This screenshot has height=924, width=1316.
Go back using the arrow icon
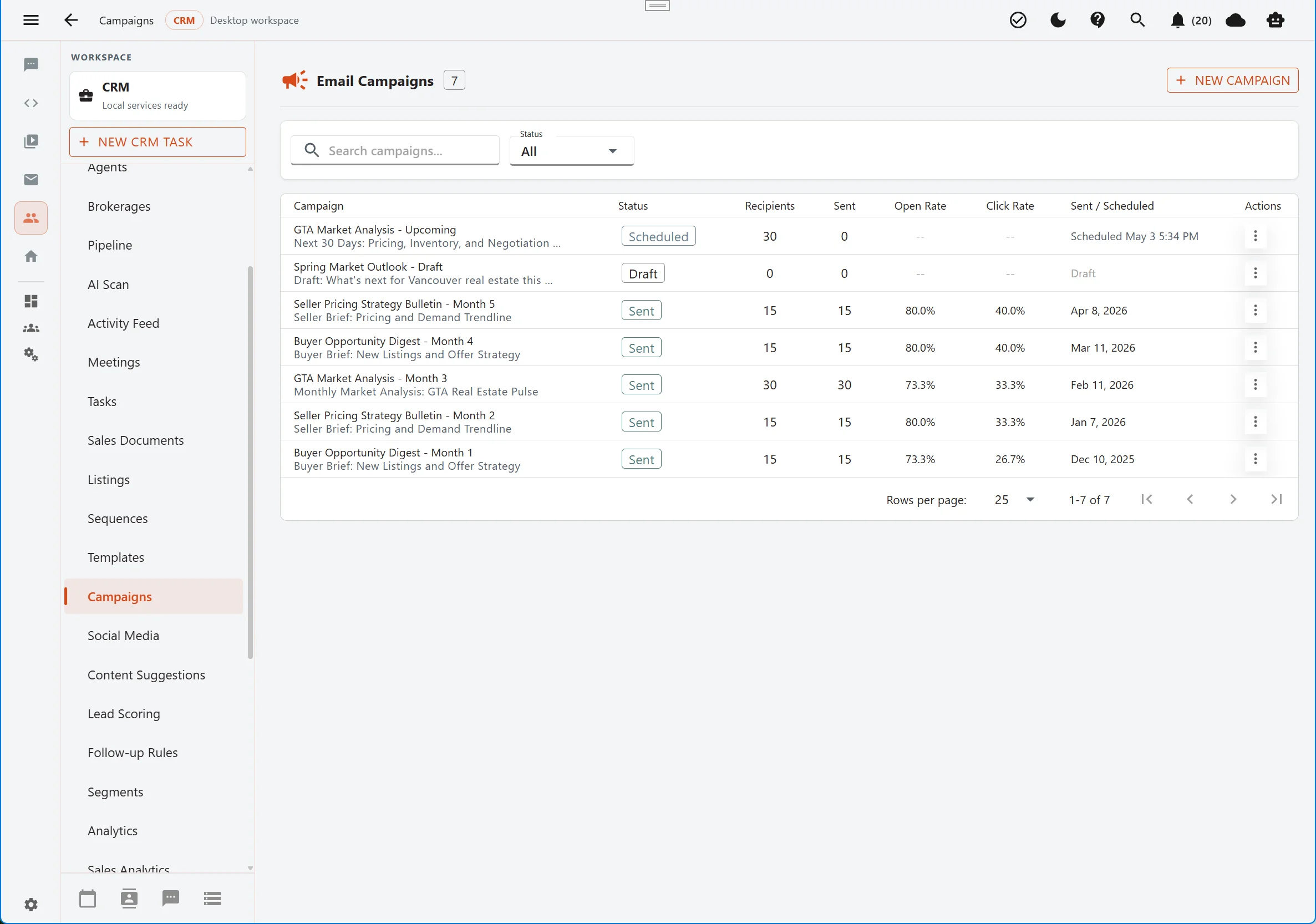[71, 20]
